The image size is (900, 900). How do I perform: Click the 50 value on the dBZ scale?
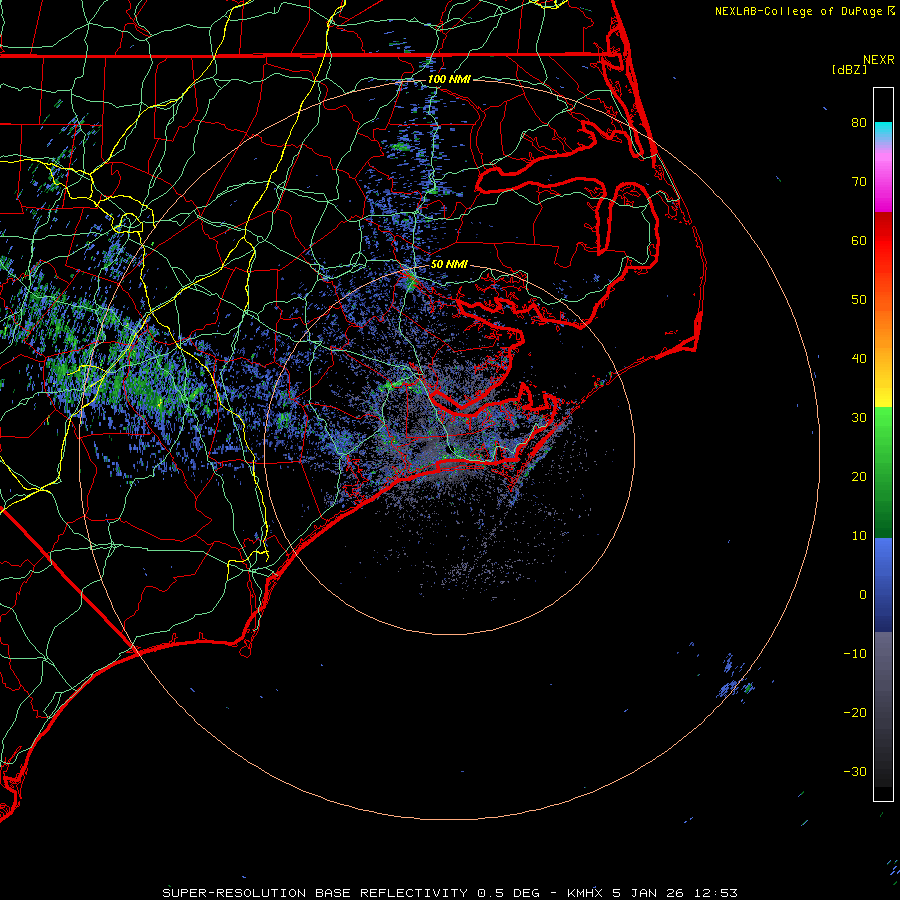coord(859,300)
